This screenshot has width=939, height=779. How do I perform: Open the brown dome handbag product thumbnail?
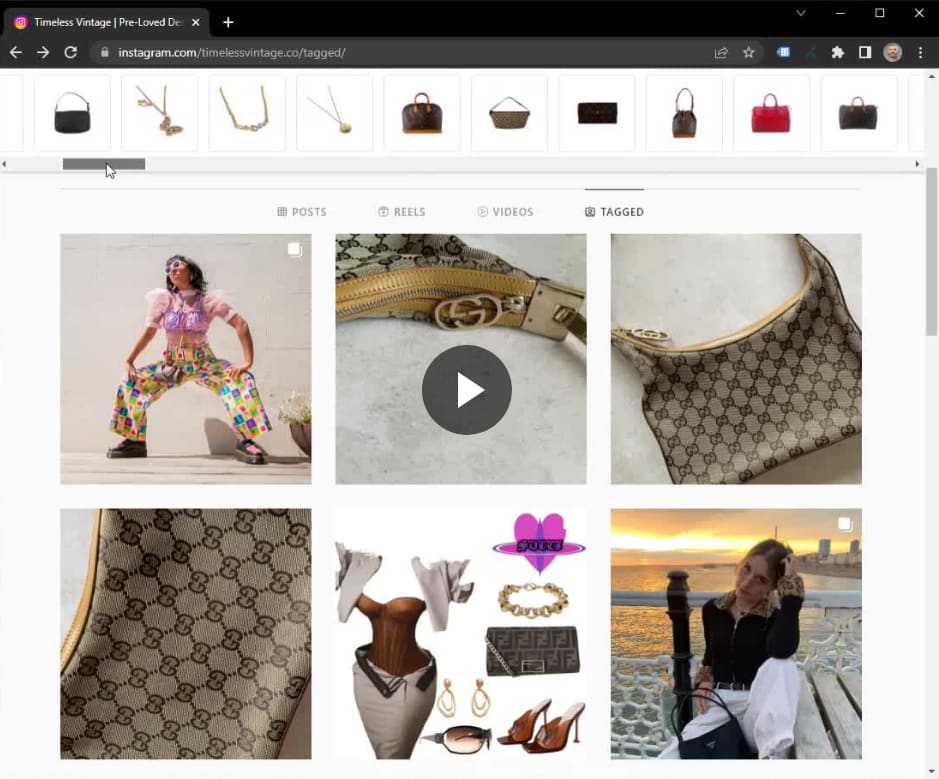(x=422, y=113)
